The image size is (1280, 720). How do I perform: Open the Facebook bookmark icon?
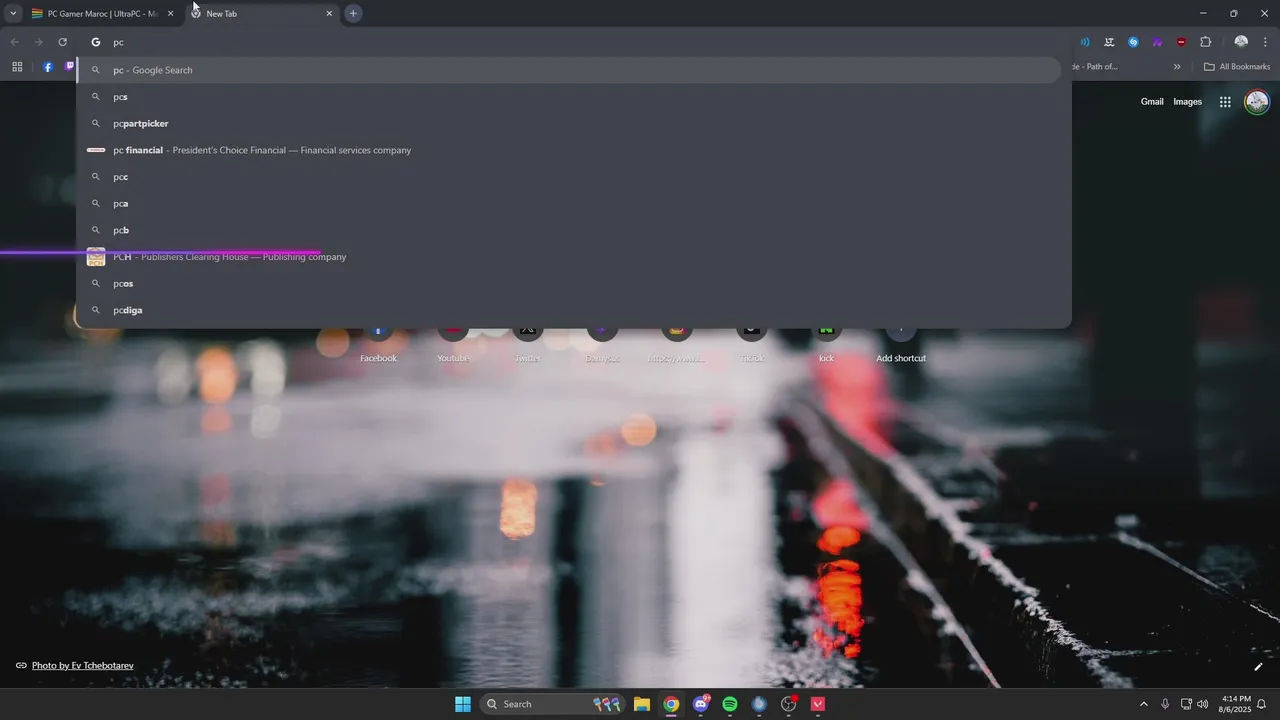(48, 67)
